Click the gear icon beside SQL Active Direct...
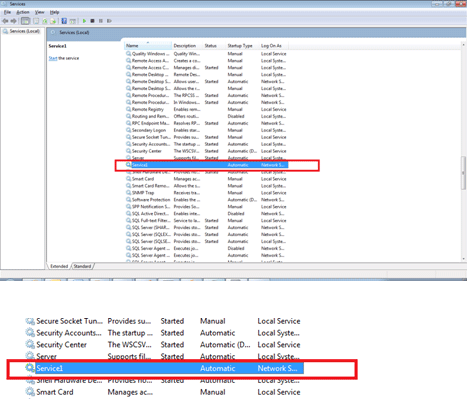 click(x=128, y=213)
